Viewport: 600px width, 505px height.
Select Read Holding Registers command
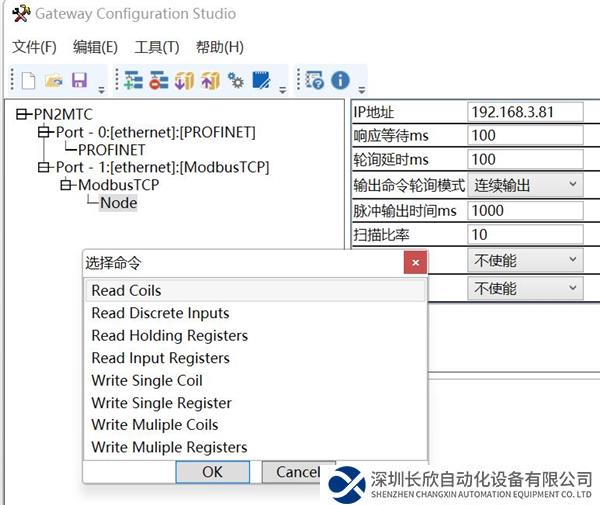pyautogui.click(x=169, y=336)
